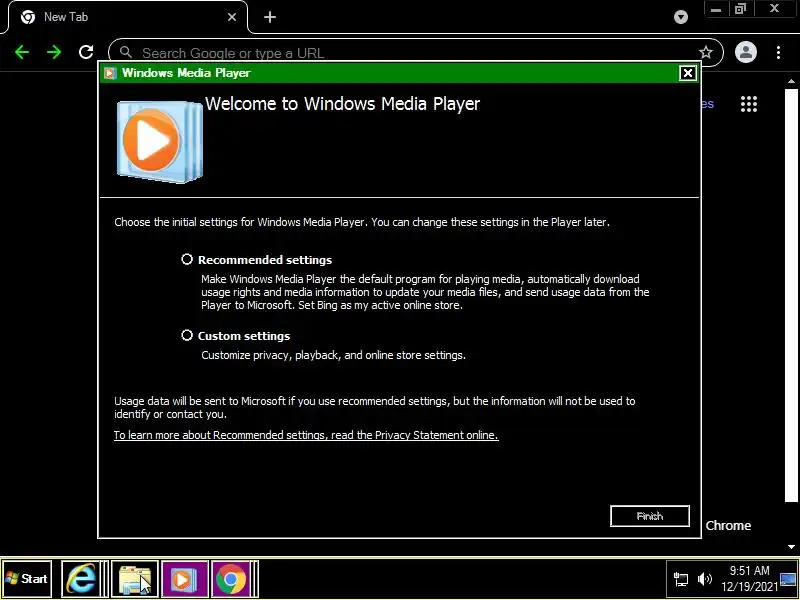Reload the Chrome page
The width and height of the screenshot is (800, 600).
click(86, 52)
